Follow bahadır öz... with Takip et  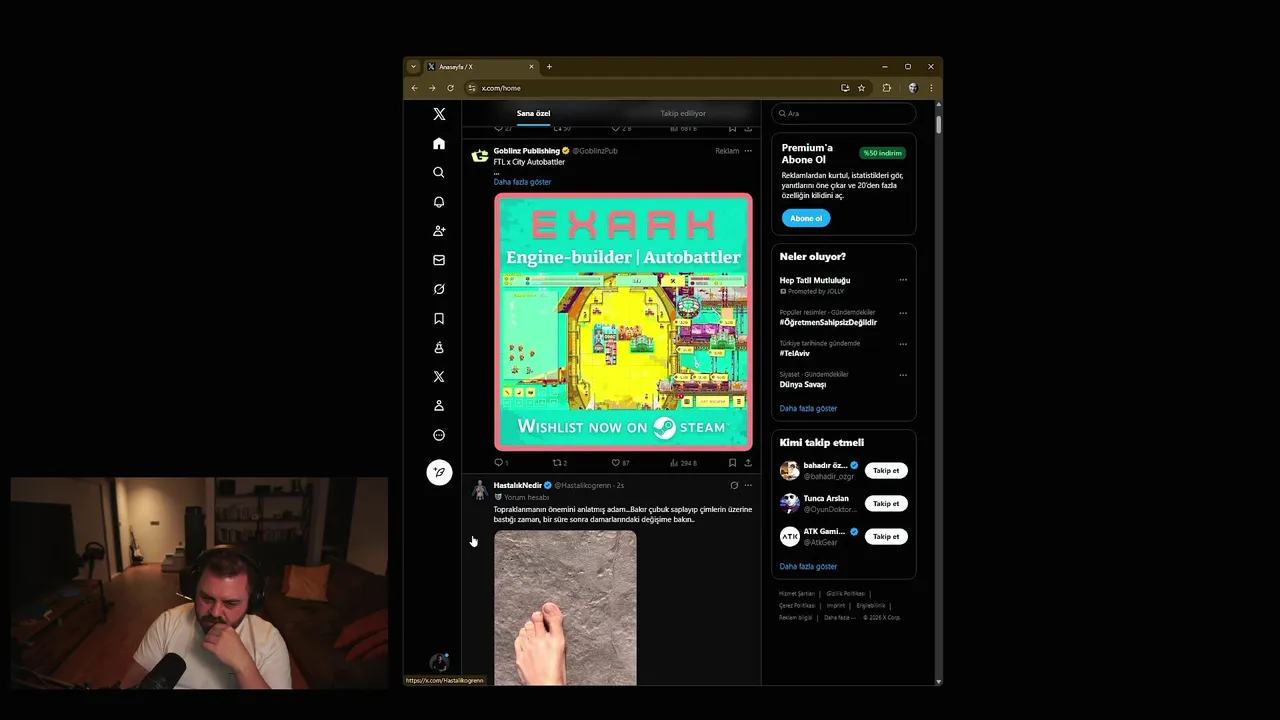886,470
